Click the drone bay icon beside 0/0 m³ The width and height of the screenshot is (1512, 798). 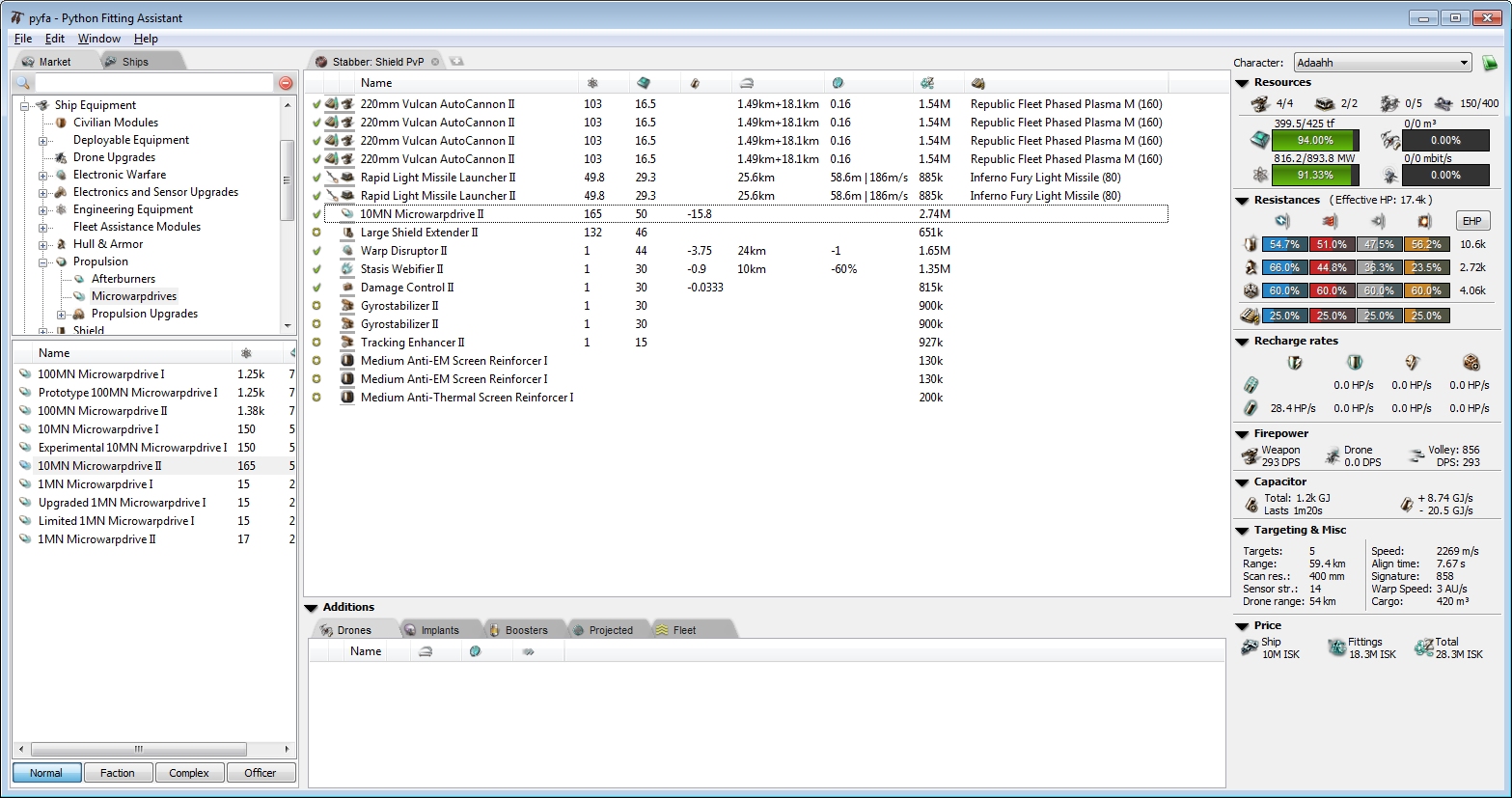click(1389, 141)
